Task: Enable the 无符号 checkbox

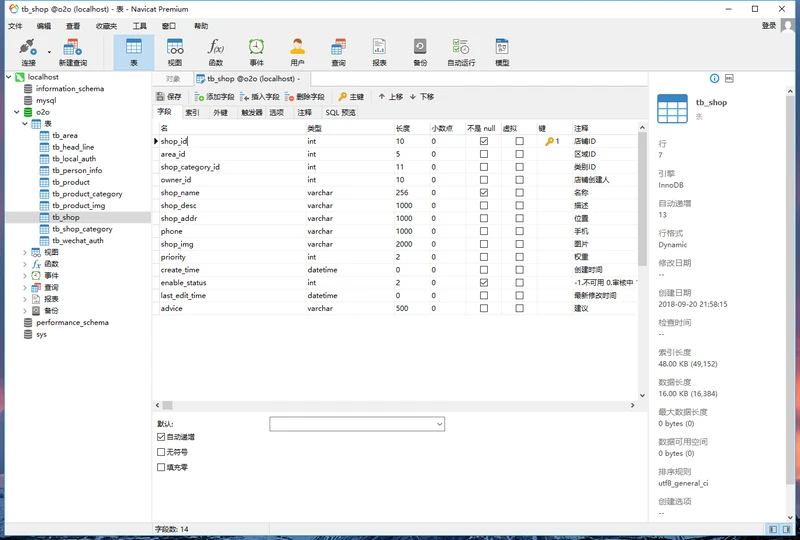Action: (162, 452)
